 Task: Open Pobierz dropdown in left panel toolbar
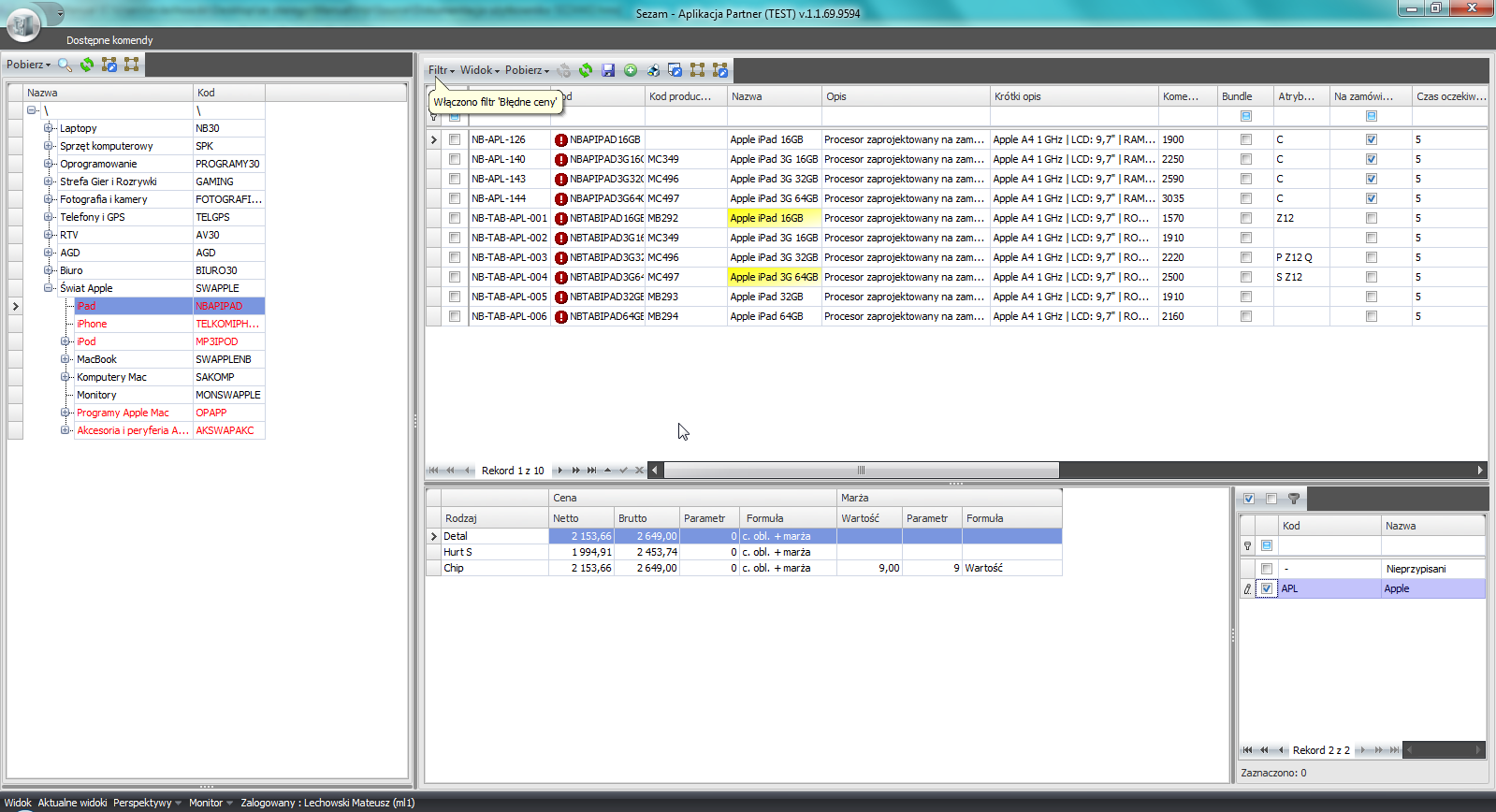pyautogui.click(x=28, y=65)
